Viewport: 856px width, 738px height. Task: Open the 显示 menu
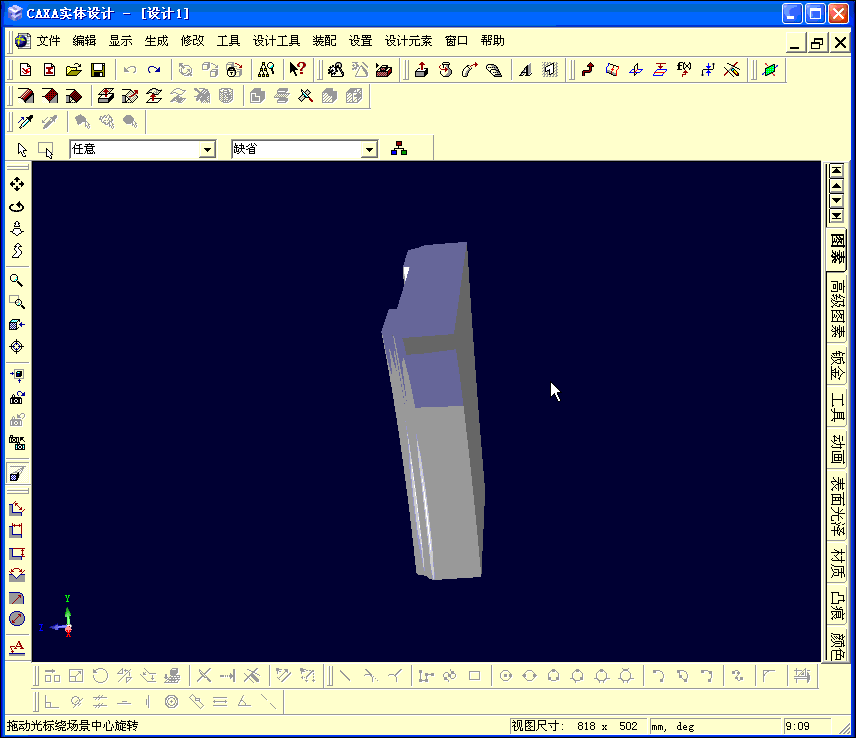pyautogui.click(x=120, y=41)
